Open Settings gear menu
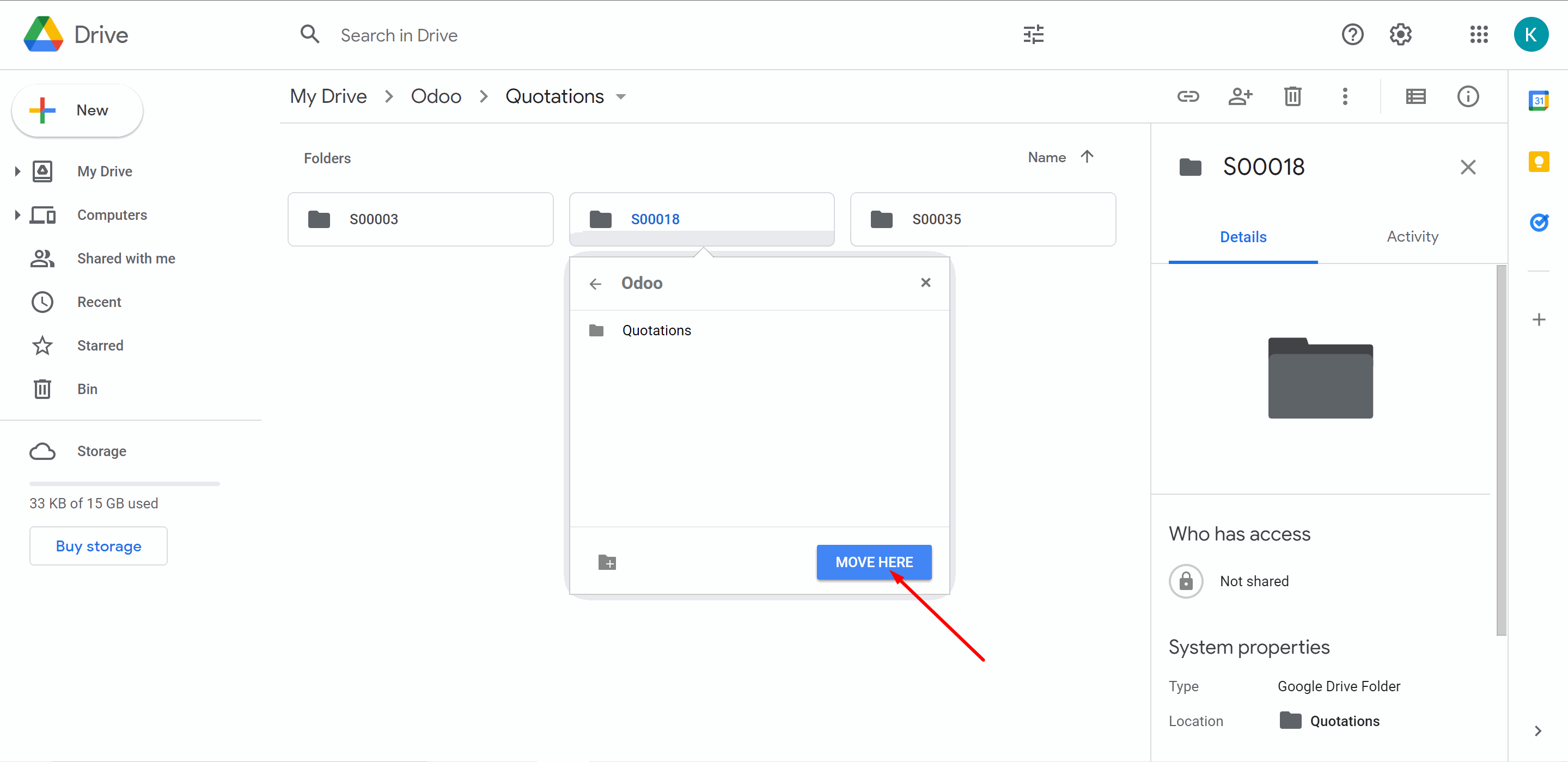The height and width of the screenshot is (762, 1568). (1400, 35)
